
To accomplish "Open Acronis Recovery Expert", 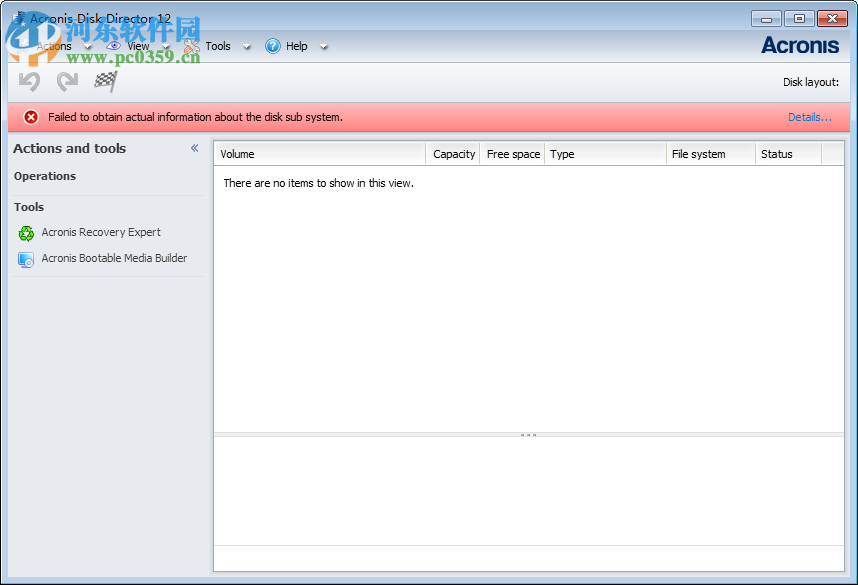I will pos(99,232).
